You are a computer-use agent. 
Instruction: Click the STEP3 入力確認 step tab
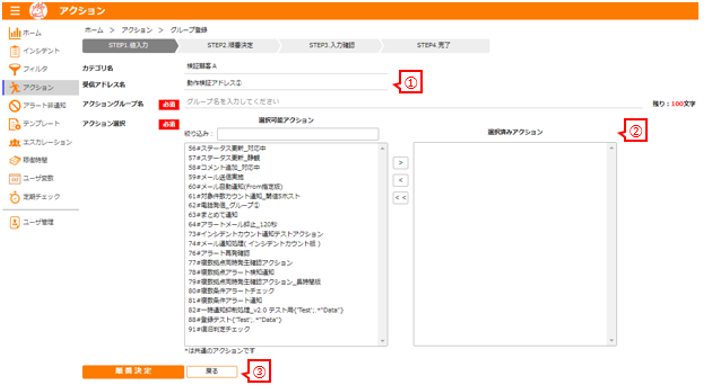coord(331,46)
